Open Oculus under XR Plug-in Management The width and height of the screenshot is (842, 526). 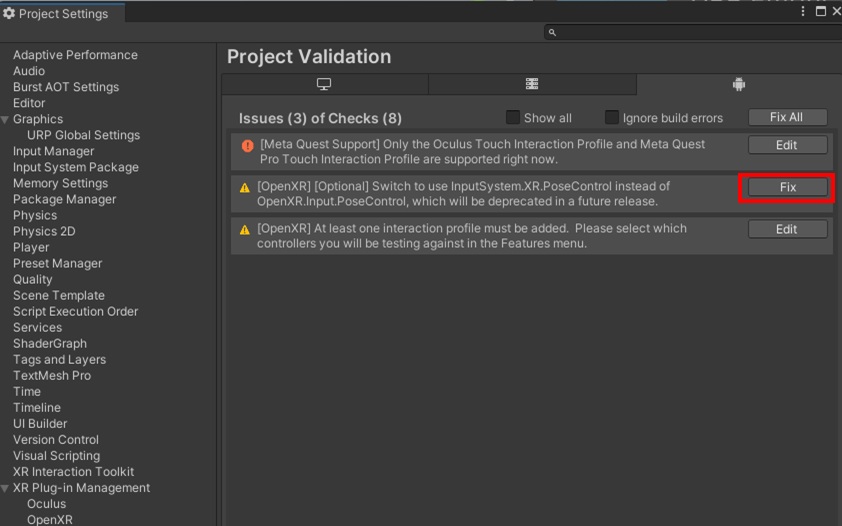[47, 505]
